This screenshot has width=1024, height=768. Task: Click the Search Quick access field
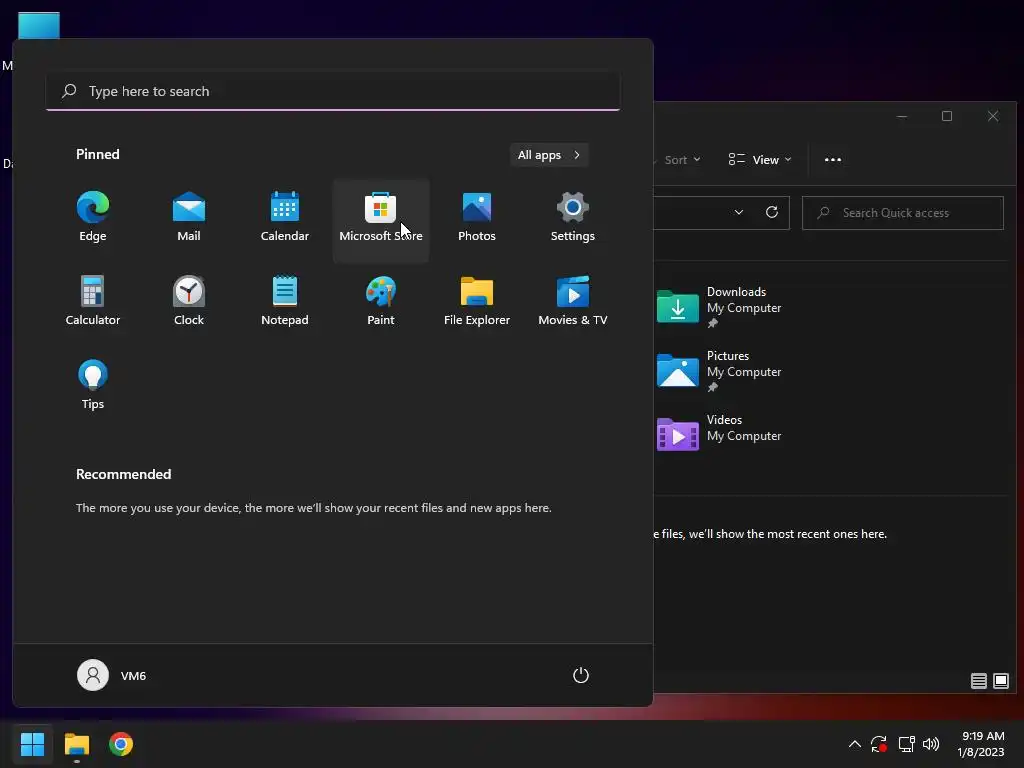coord(903,213)
